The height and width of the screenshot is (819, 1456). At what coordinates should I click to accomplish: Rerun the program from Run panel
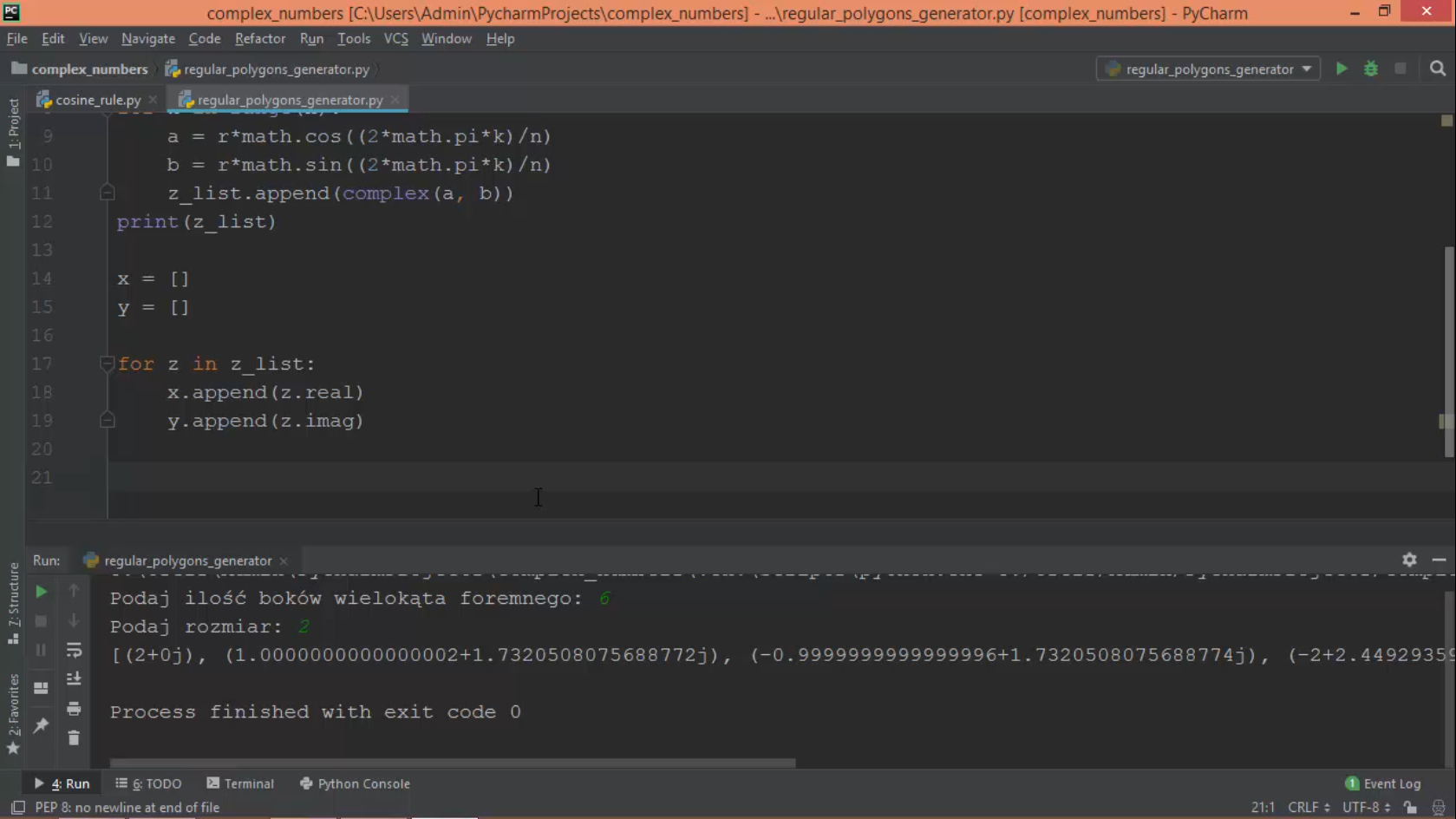41,592
